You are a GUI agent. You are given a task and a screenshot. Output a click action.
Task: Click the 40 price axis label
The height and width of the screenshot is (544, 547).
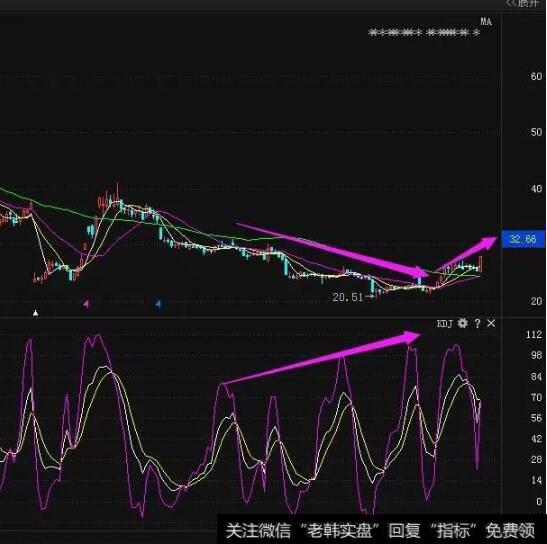(x=536, y=189)
